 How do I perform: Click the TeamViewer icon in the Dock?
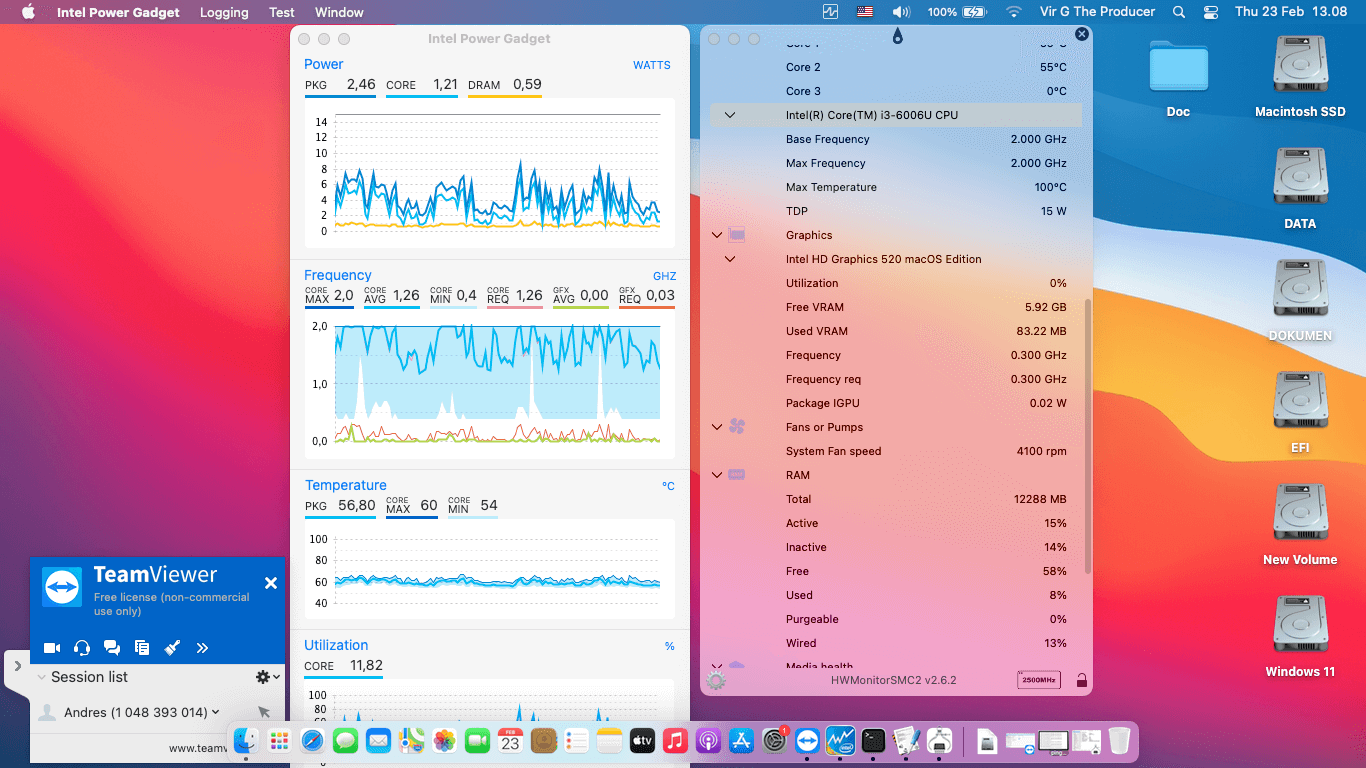(807, 741)
